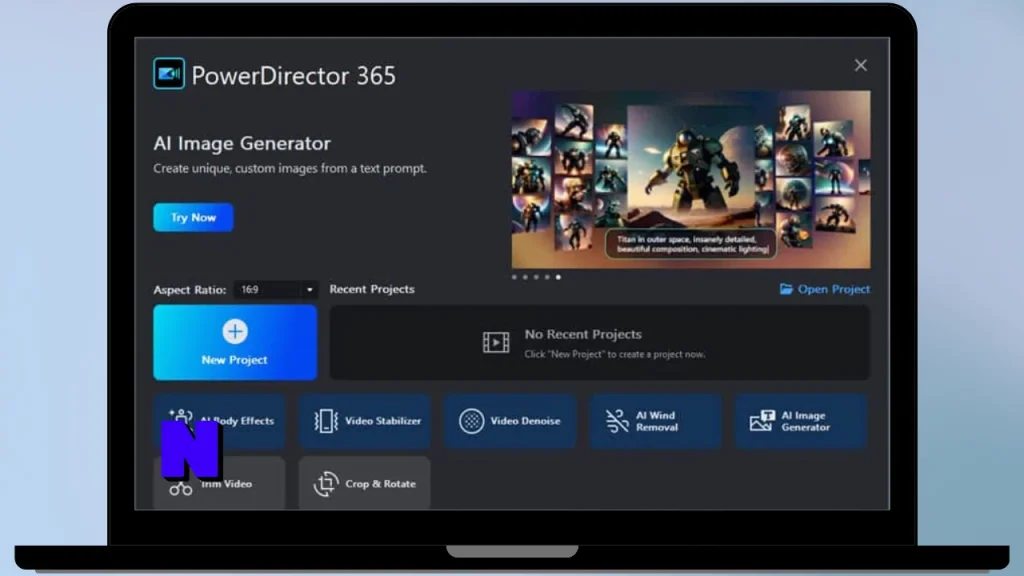Click the 'No Recent Projects' text
Screen dimensions: 1024x576
pos(583,334)
